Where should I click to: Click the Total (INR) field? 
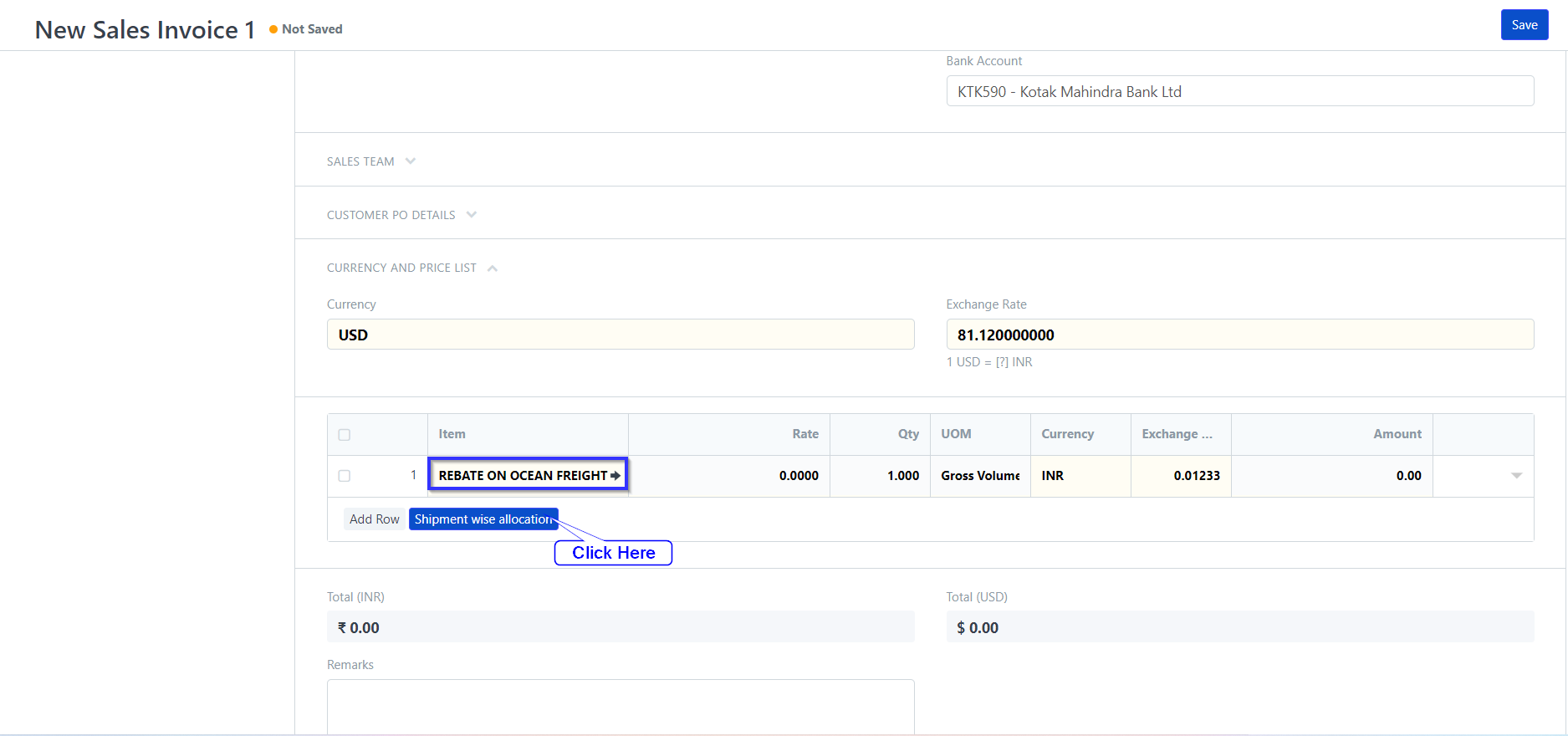621,627
